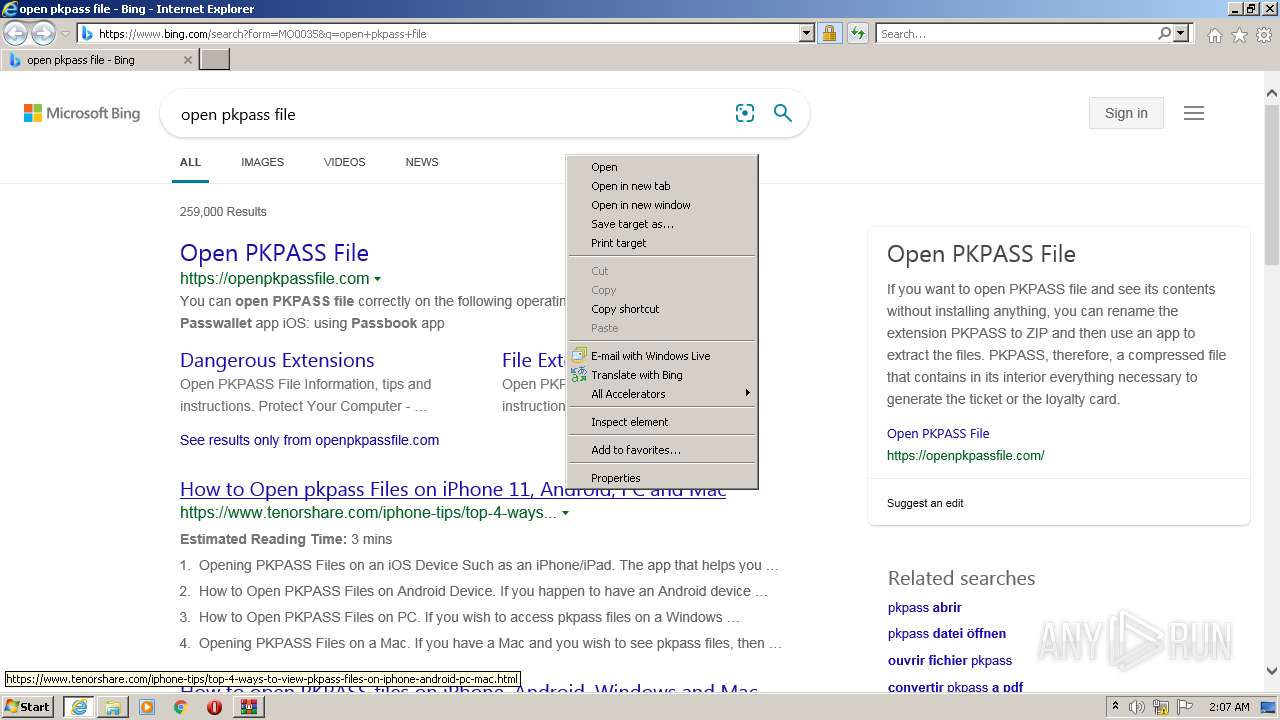Screen dimensions: 1280x720
Task: Open Bing hamburger menu
Action: [x=1194, y=113]
